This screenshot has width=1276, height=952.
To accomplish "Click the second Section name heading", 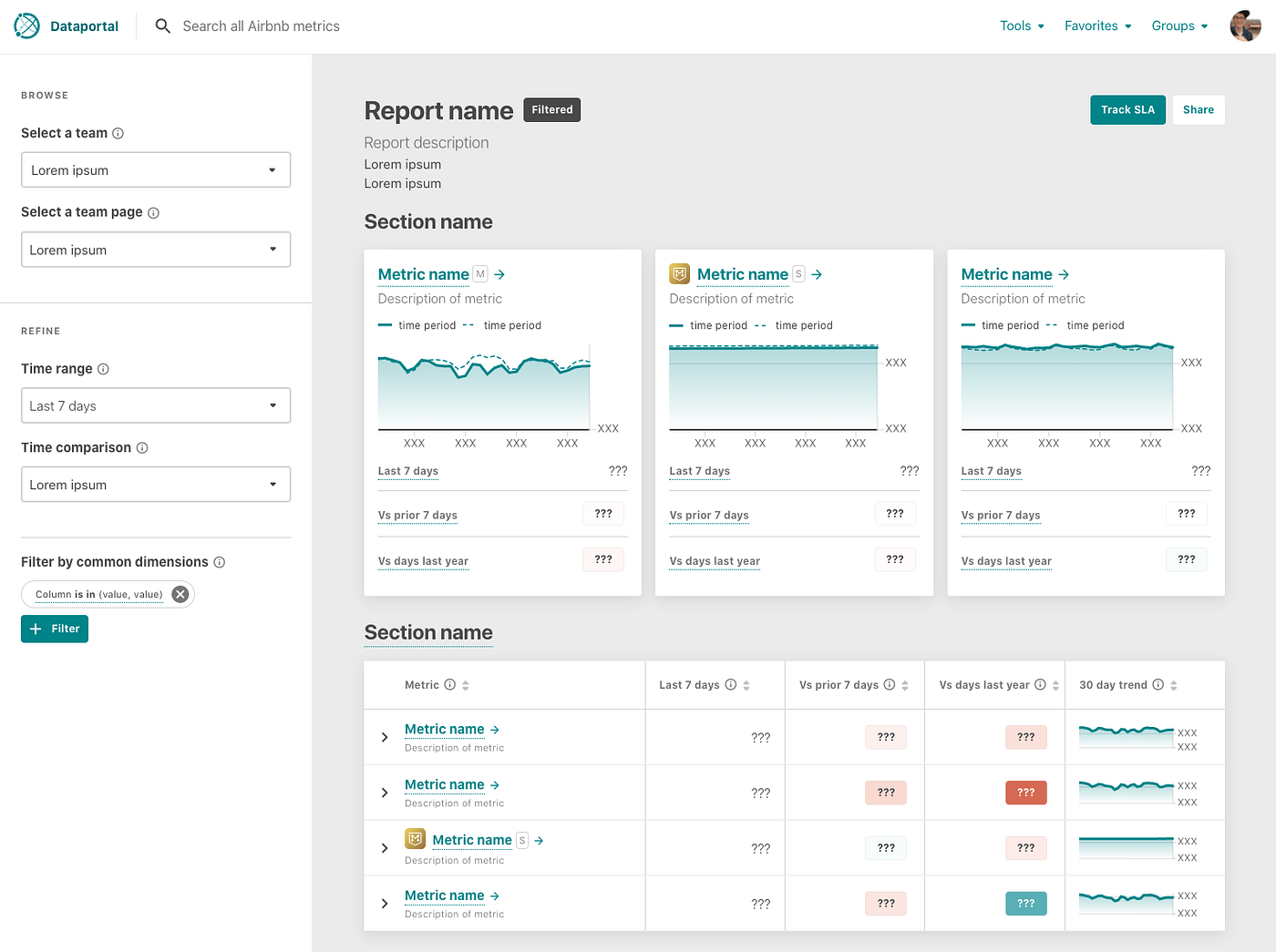I will [x=428, y=632].
